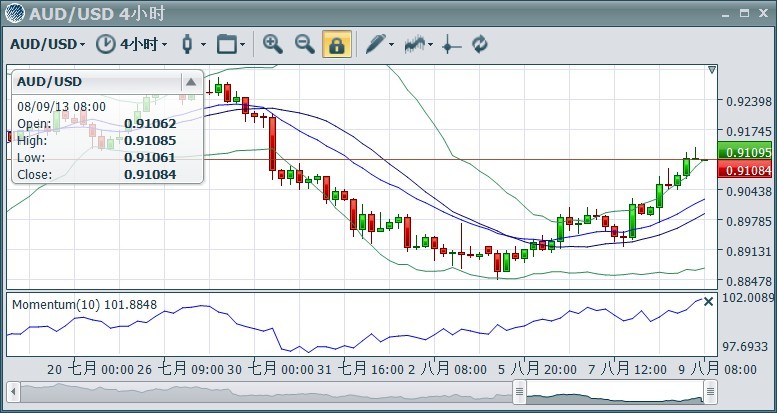Click the chart template window icon
Viewport: 777px width, 413px height.
pyautogui.click(x=227, y=44)
